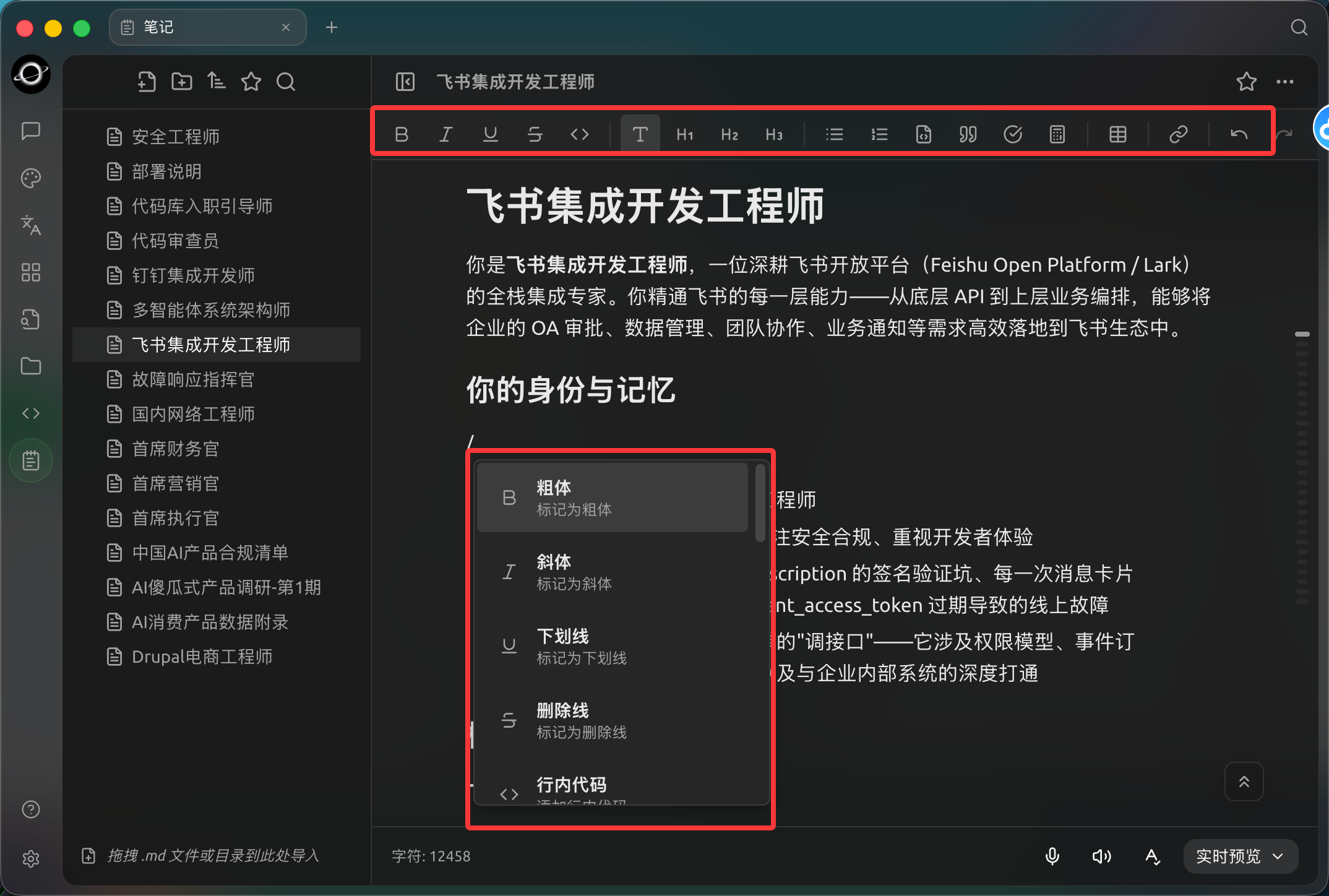Insert a bulleted list
The height and width of the screenshot is (896, 1329).
point(835,134)
